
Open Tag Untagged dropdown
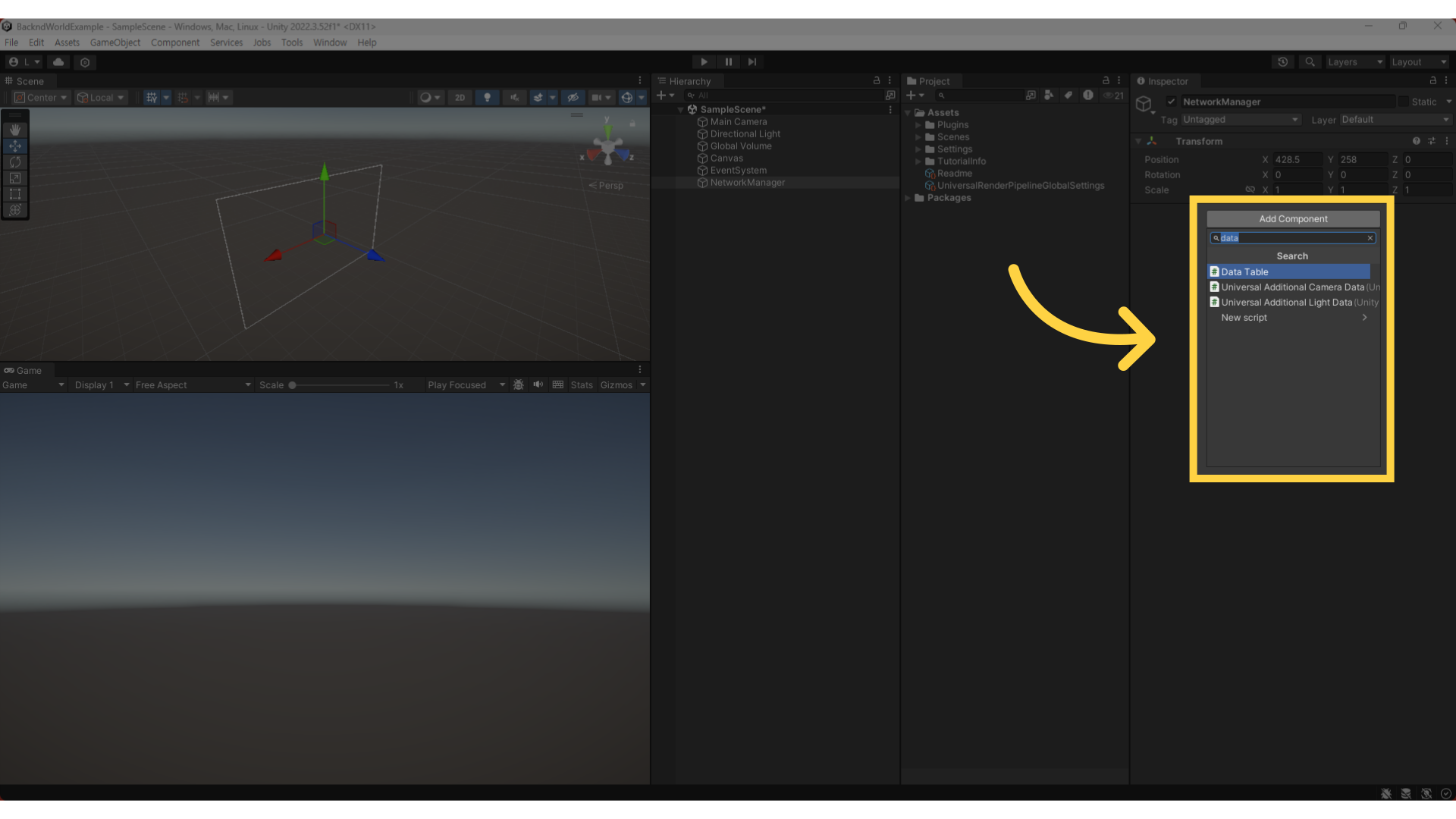pos(1241,120)
